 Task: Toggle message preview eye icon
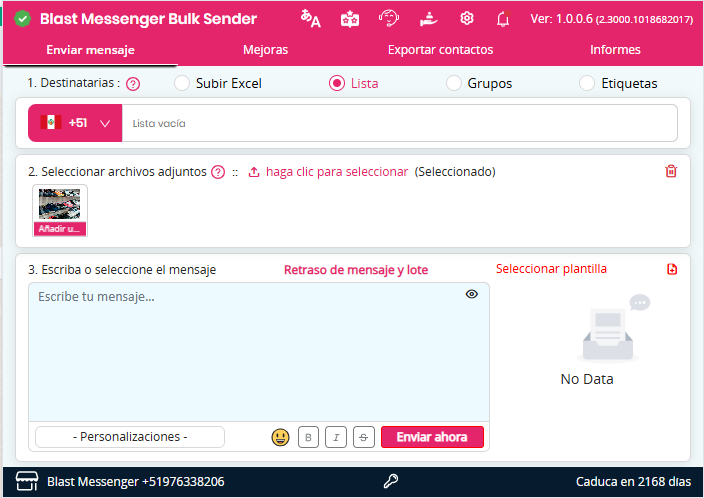coord(472,295)
